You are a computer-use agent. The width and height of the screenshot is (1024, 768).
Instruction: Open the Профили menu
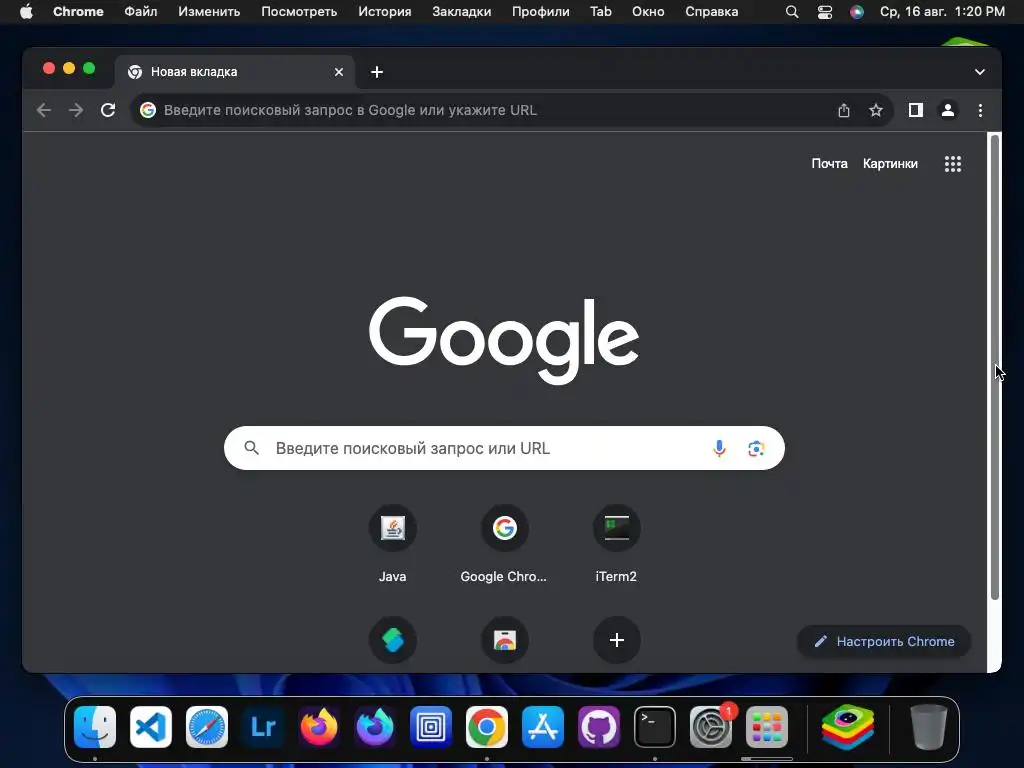[x=541, y=12]
